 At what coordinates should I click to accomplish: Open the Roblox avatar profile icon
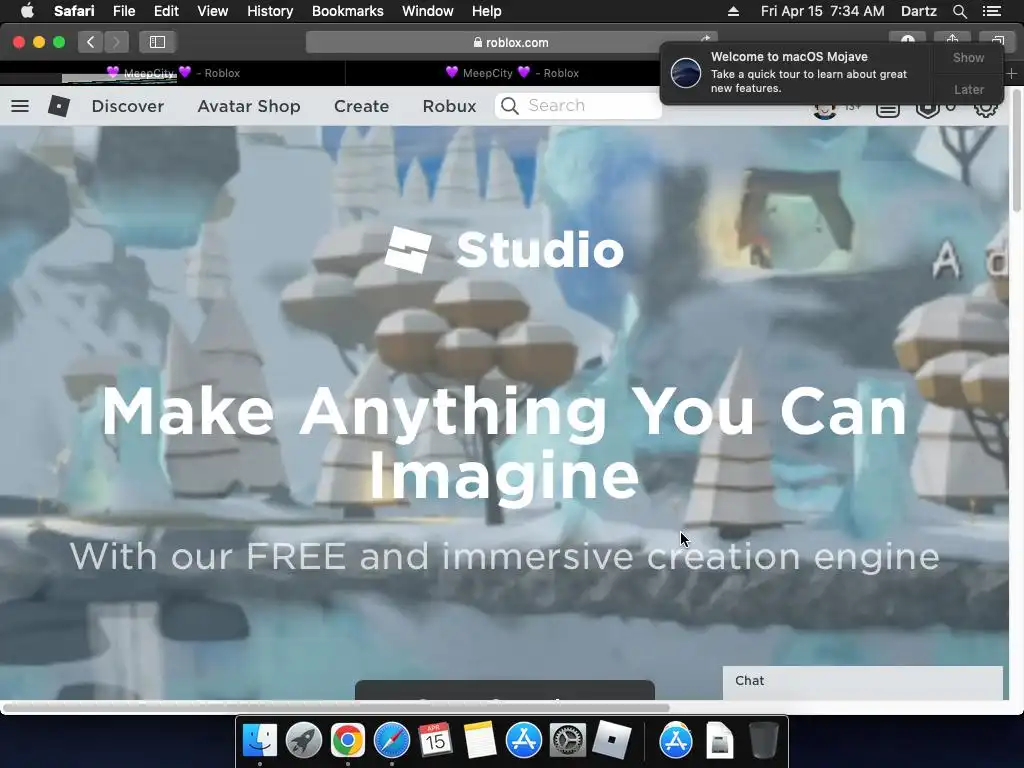point(825,110)
